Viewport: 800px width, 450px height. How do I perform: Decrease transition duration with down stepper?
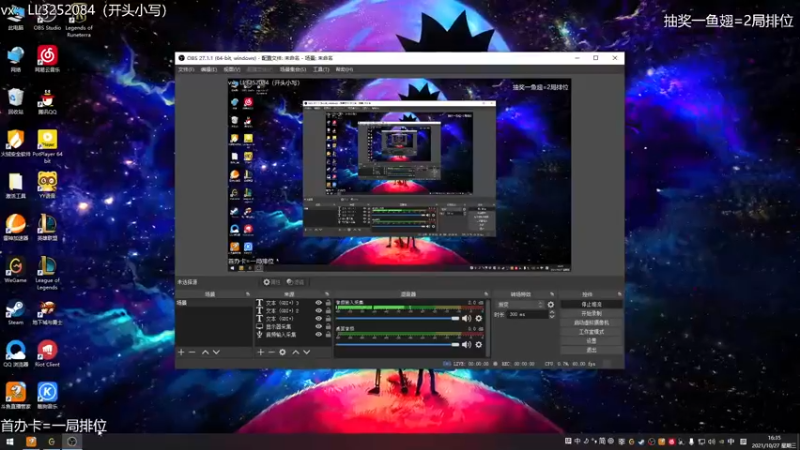click(x=552, y=317)
